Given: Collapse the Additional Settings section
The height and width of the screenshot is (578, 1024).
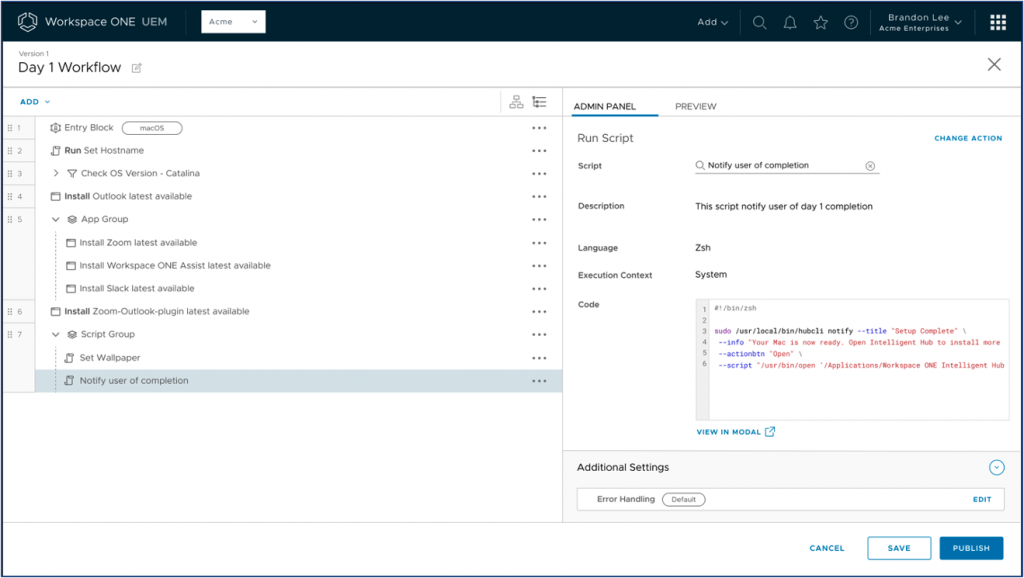Looking at the screenshot, I should point(997,468).
